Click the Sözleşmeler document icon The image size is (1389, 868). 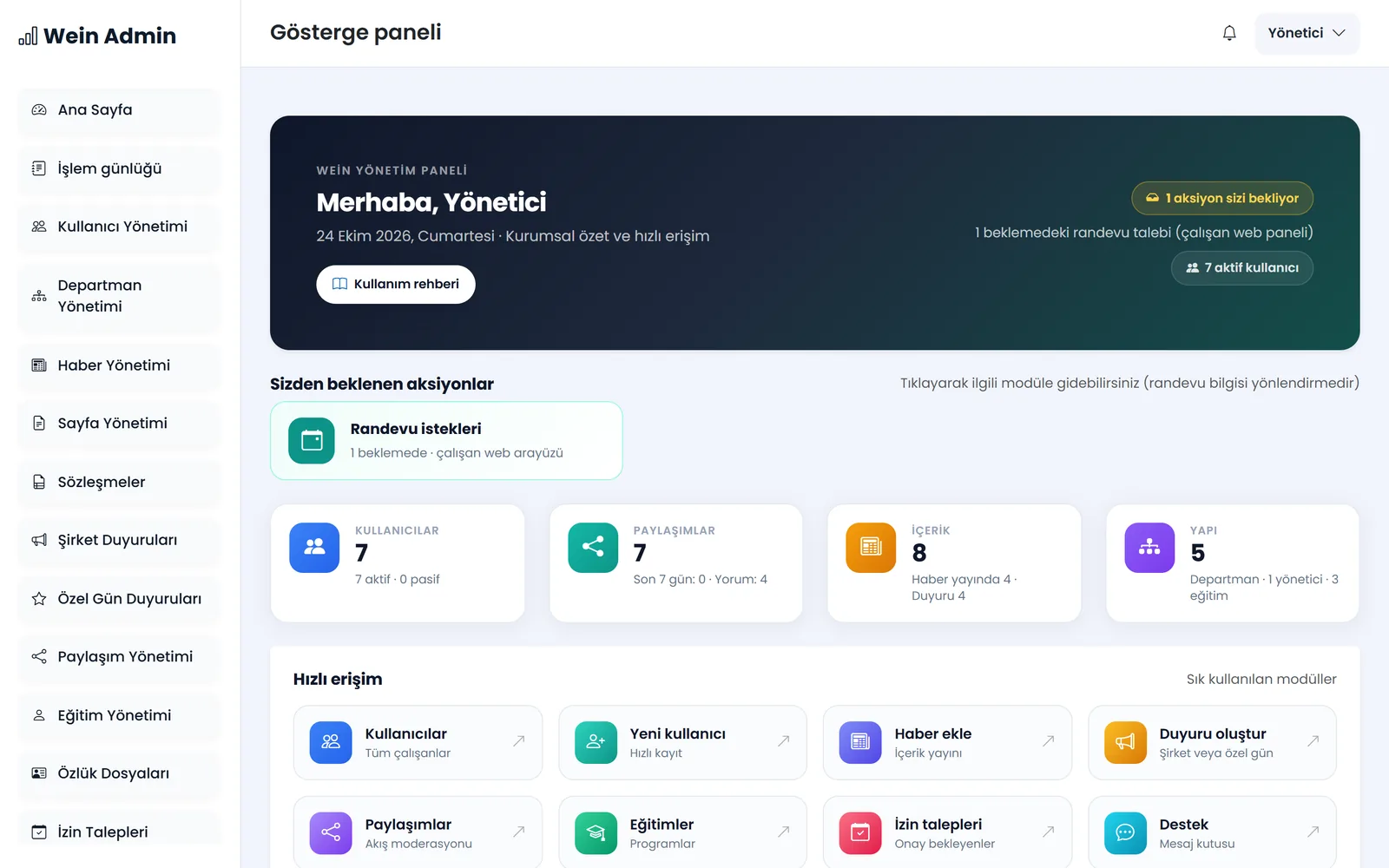[x=39, y=482]
